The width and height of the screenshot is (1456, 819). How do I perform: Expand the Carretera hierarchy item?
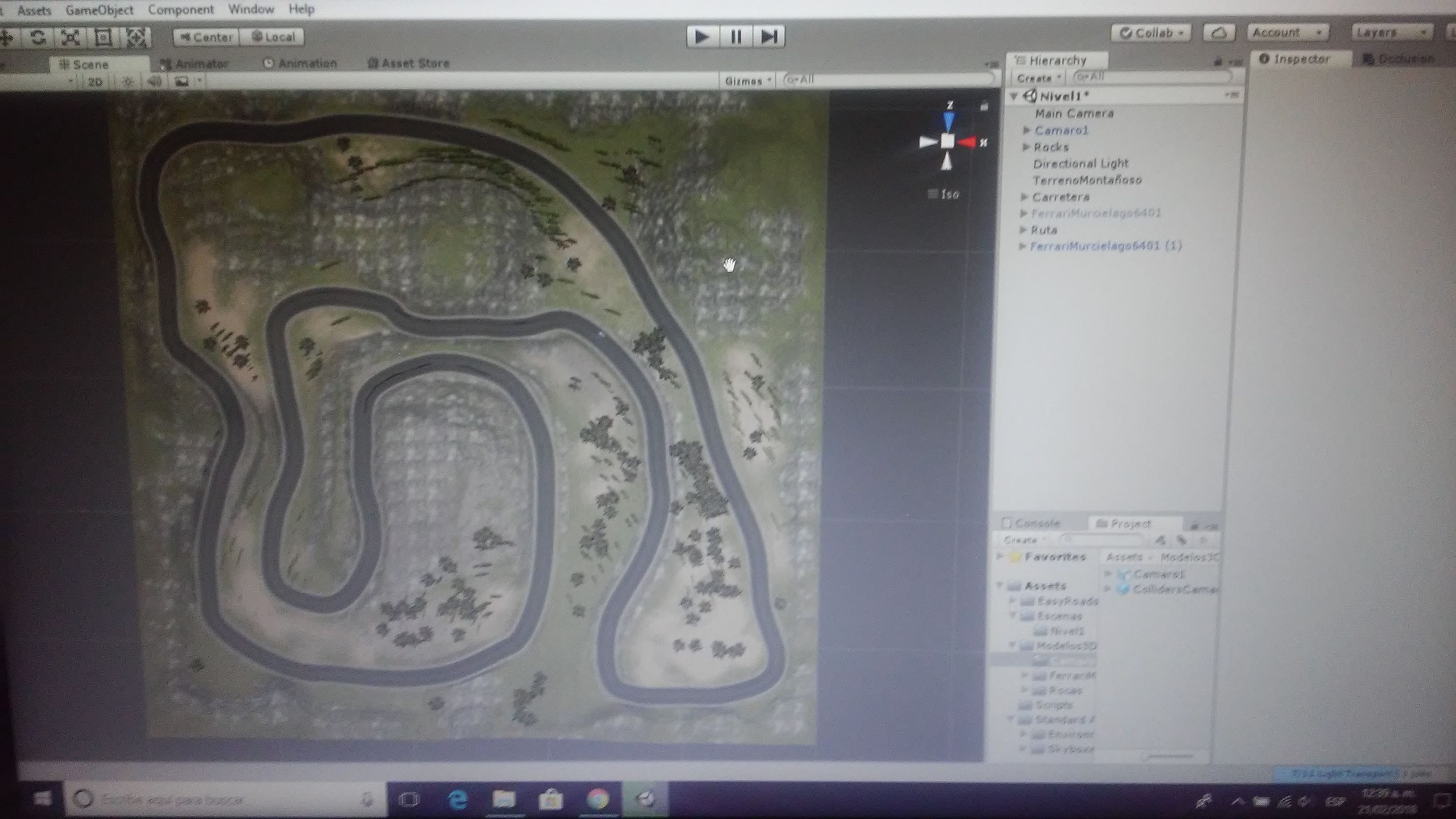tap(1024, 197)
